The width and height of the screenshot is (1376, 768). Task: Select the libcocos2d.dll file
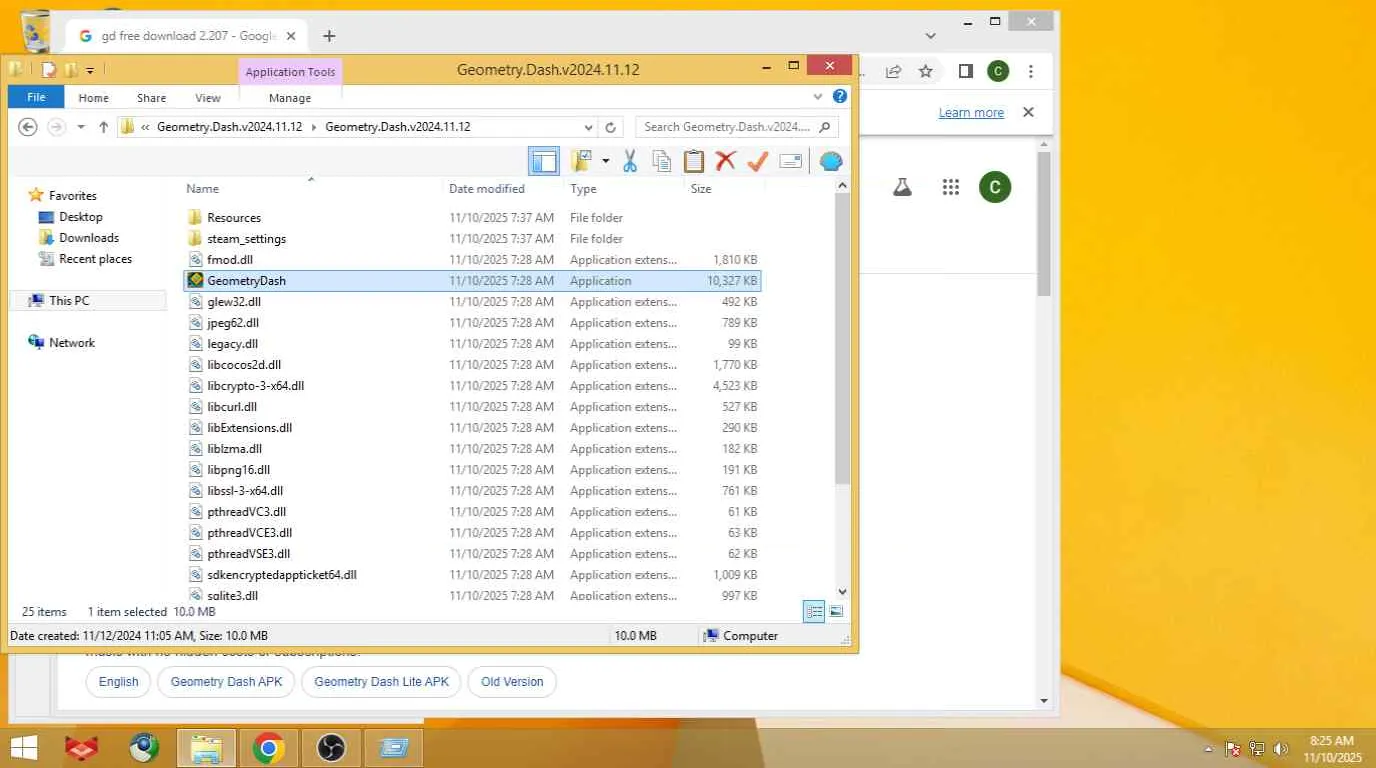tap(244, 365)
